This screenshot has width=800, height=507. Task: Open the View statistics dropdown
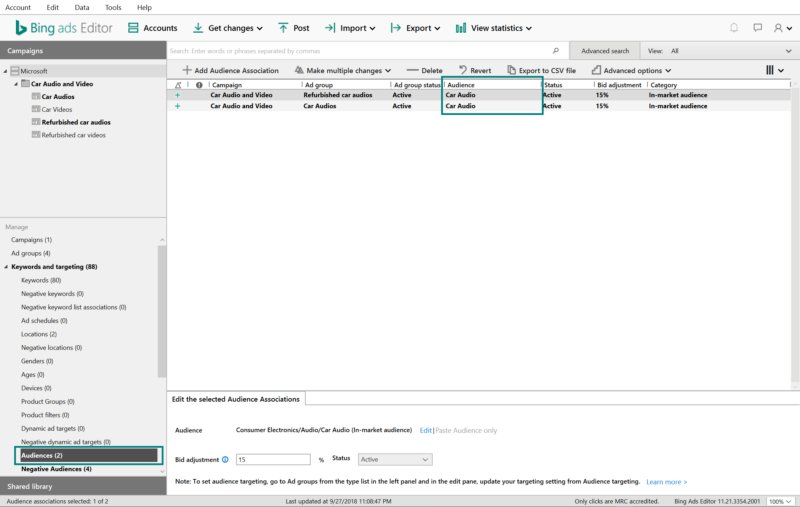tap(493, 28)
